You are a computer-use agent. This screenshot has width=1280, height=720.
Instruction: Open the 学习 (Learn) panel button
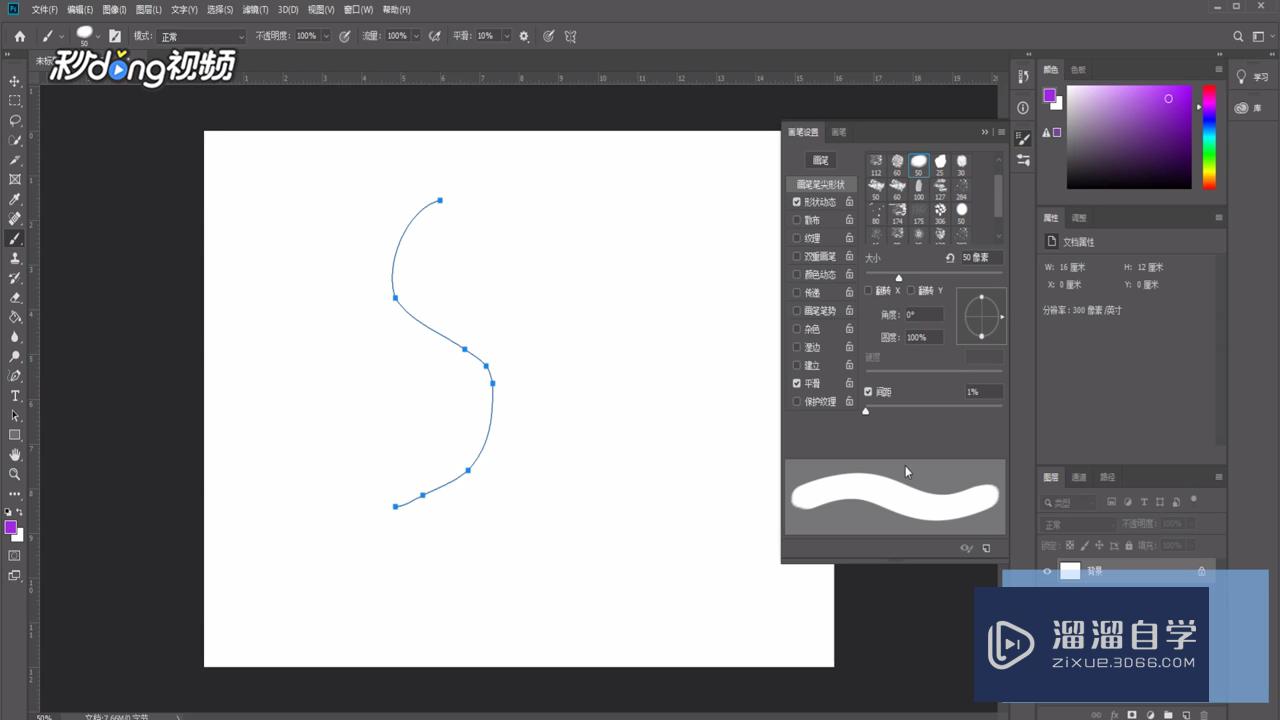tap(1253, 77)
